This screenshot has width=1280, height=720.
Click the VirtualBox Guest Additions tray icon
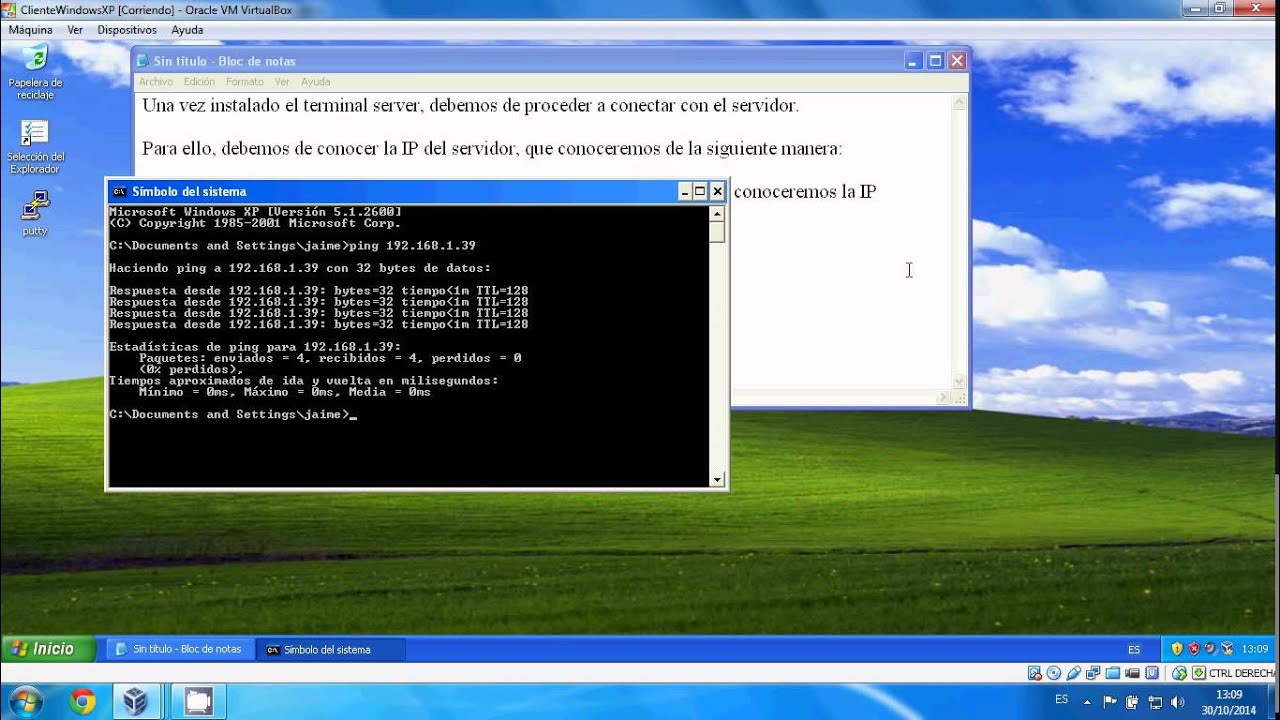click(x=1227, y=649)
